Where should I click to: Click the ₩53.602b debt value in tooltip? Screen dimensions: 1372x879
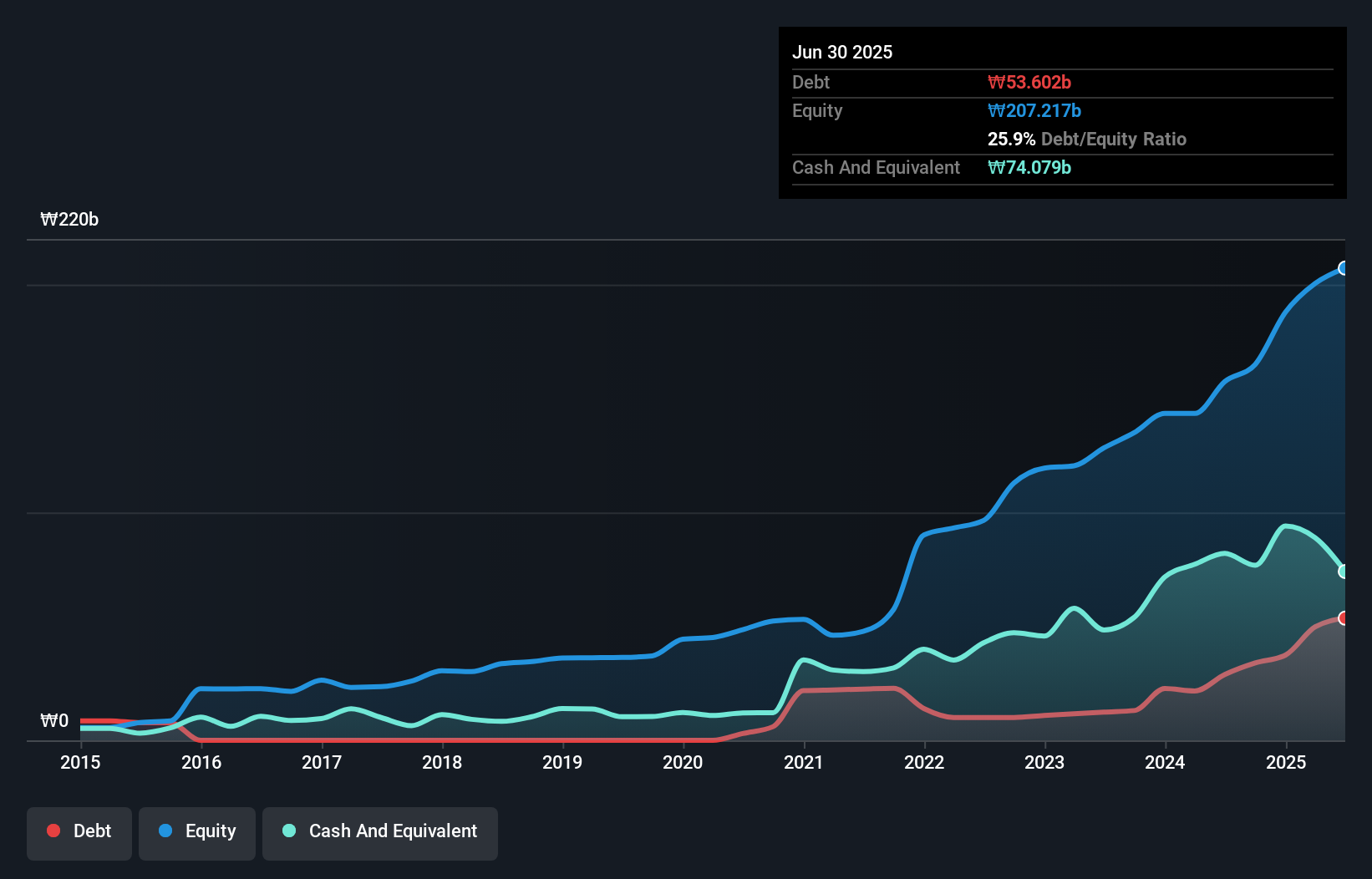(x=1029, y=83)
